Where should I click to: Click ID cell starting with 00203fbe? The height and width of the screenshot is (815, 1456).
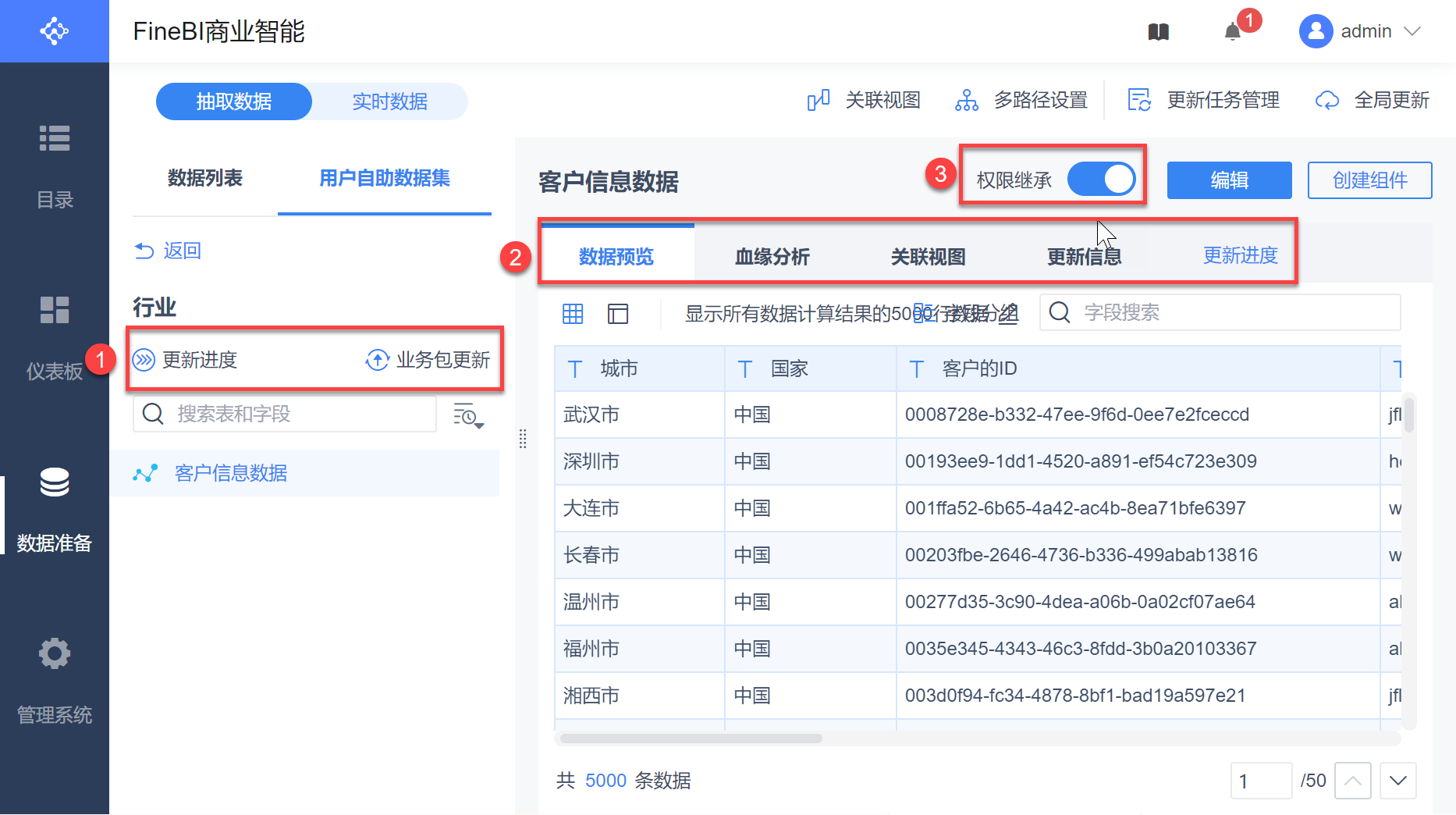pyautogui.click(x=1138, y=555)
